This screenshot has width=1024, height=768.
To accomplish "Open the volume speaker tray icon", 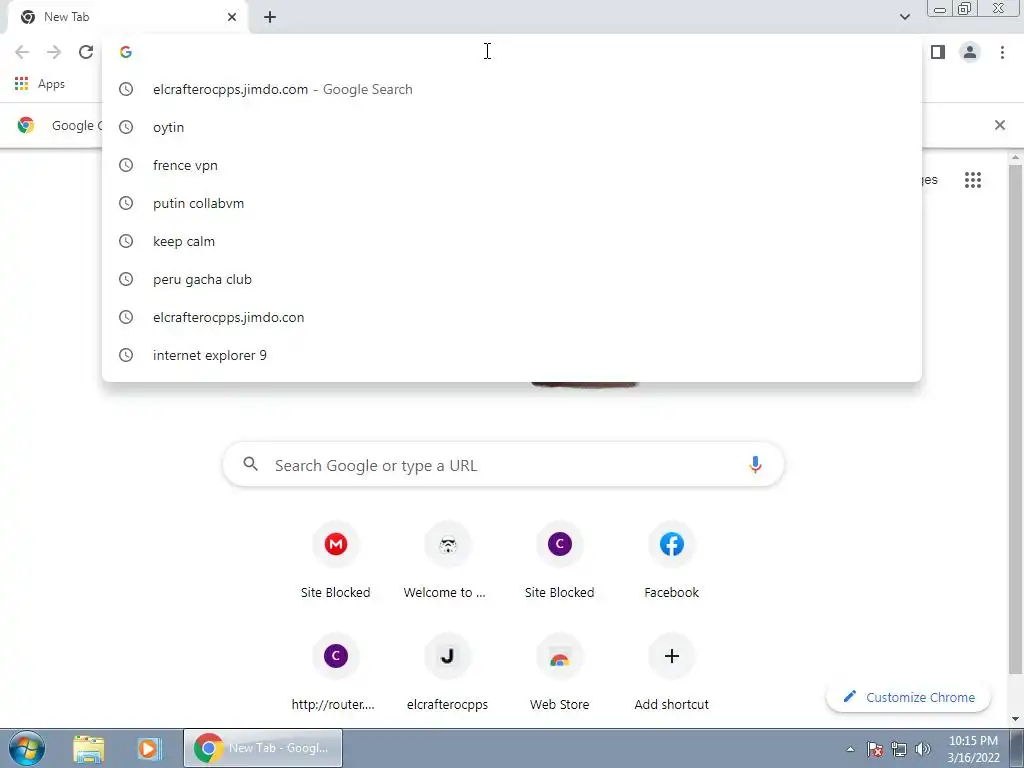I will pyautogui.click(x=923, y=749).
